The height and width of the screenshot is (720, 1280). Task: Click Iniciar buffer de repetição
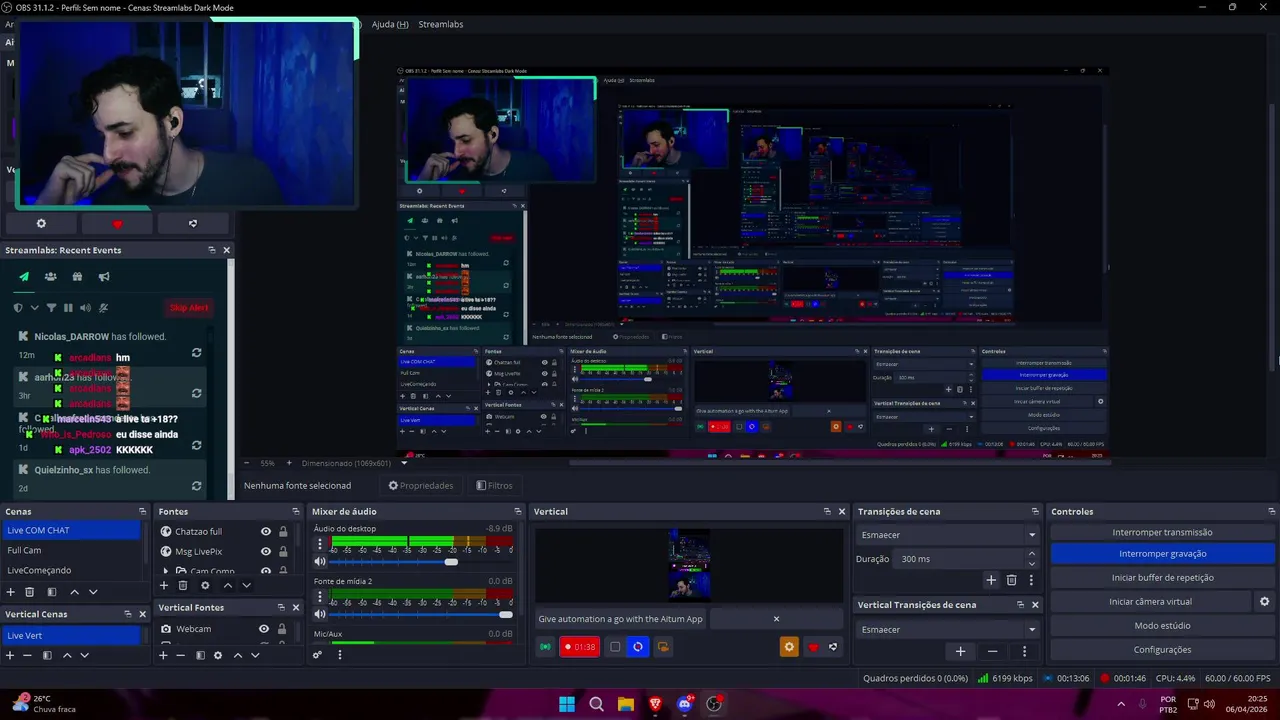pos(1162,577)
